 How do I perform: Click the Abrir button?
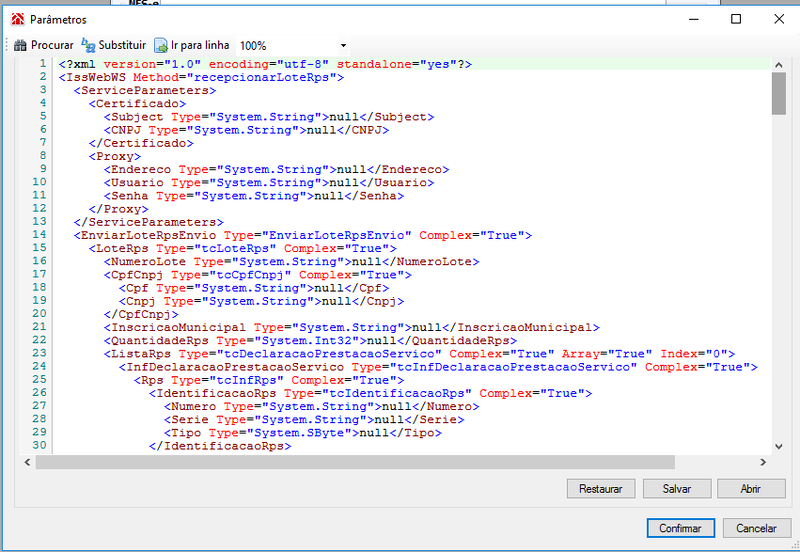(751, 489)
